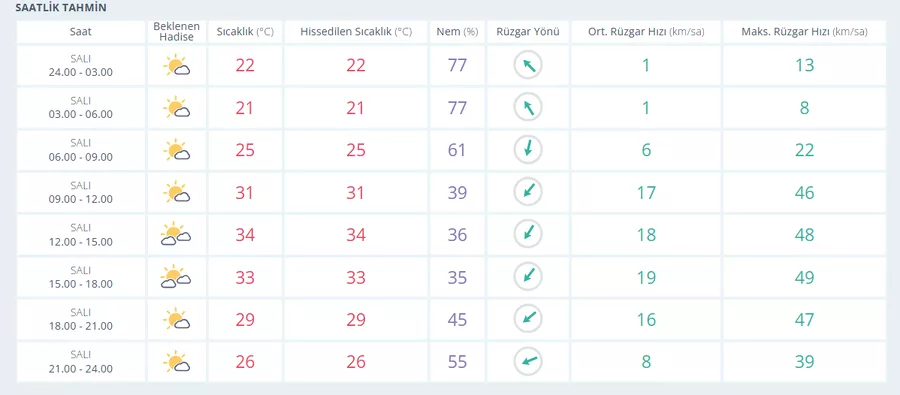Click wind direction icon for 15.00 - 18.00
900x395 pixels.
pos(528,277)
